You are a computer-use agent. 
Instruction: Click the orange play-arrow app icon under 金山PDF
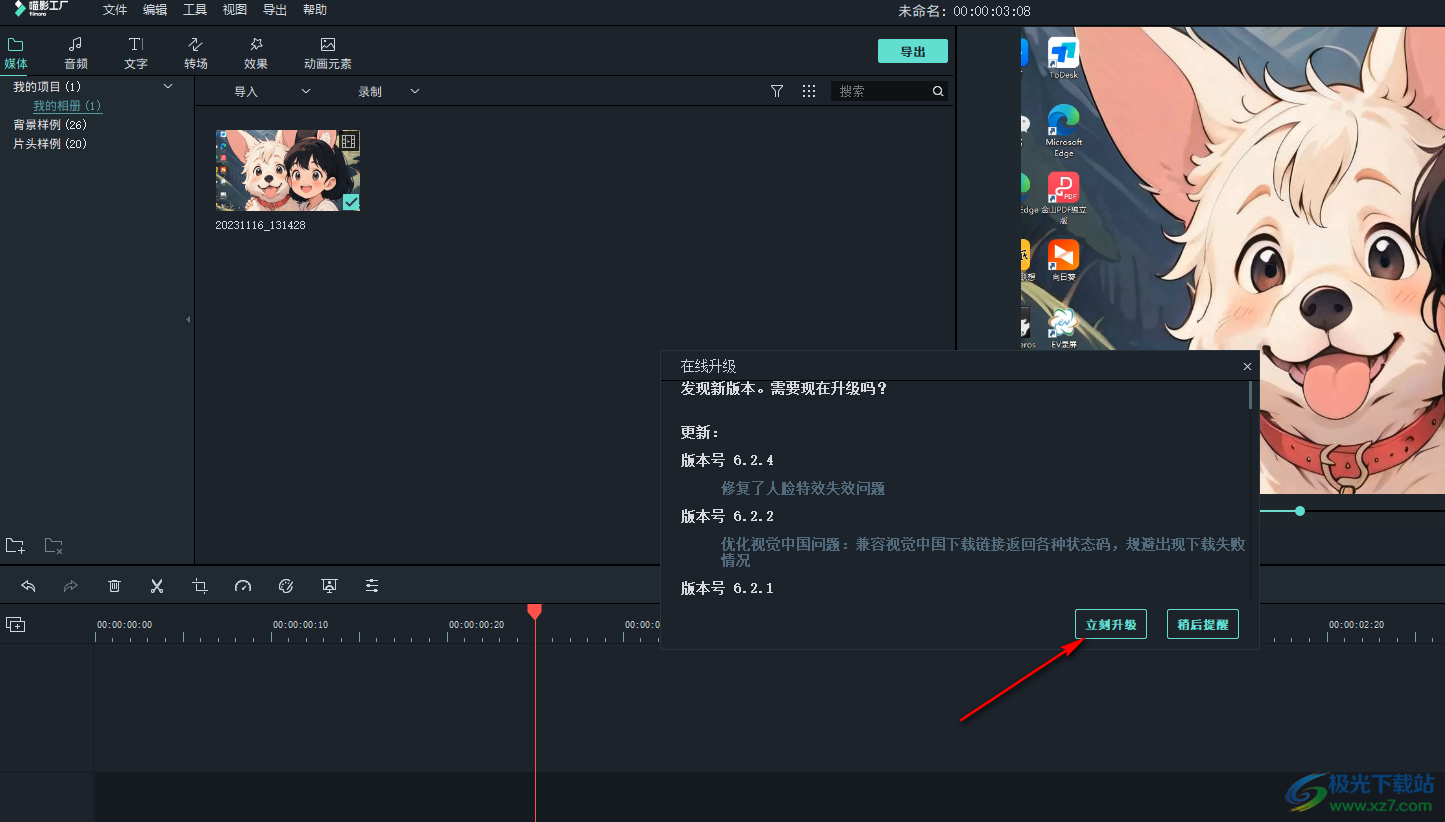(x=1063, y=260)
